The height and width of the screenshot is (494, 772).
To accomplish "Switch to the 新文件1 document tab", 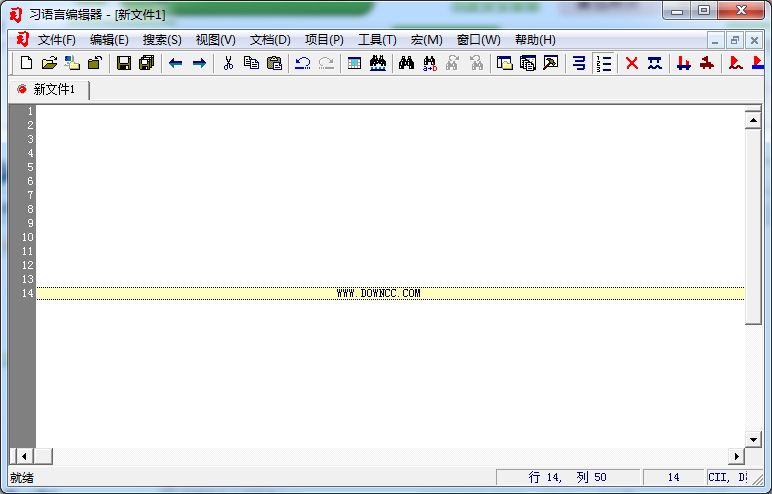I will coord(53,90).
